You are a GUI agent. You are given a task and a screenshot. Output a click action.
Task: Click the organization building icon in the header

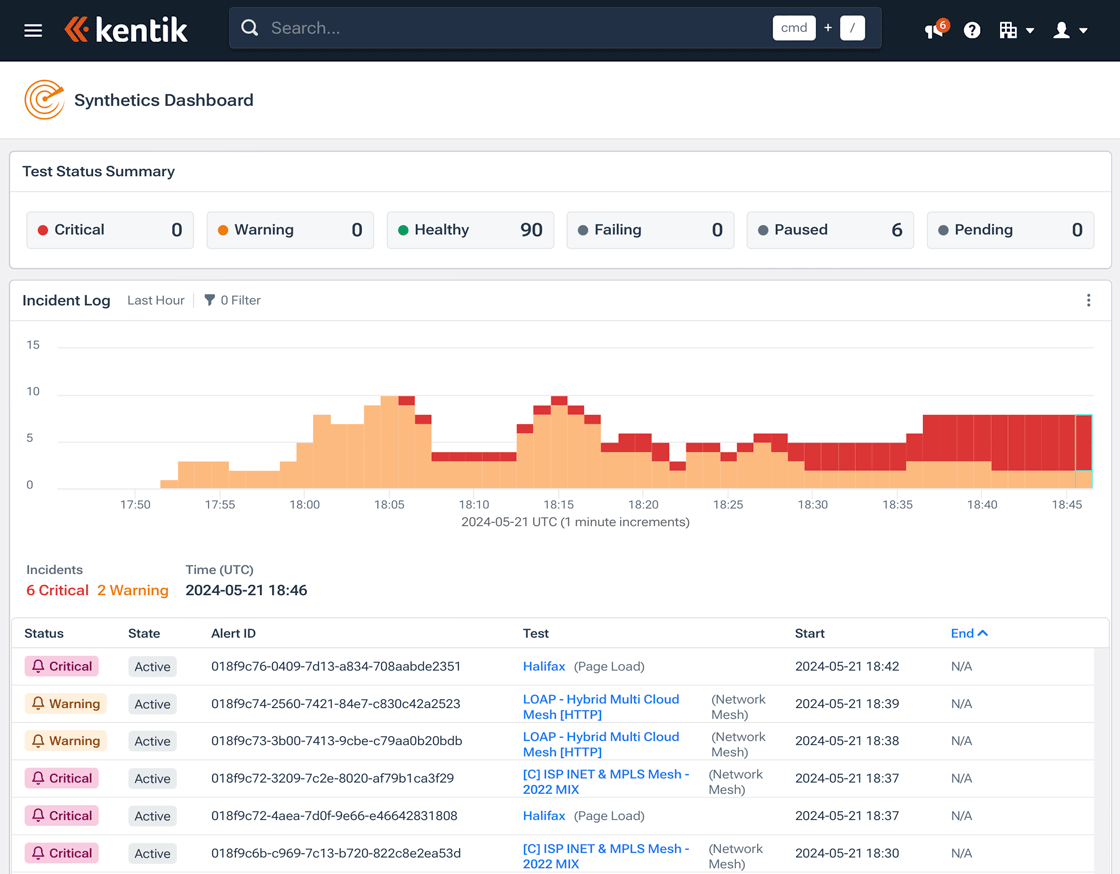[x=1010, y=30]
